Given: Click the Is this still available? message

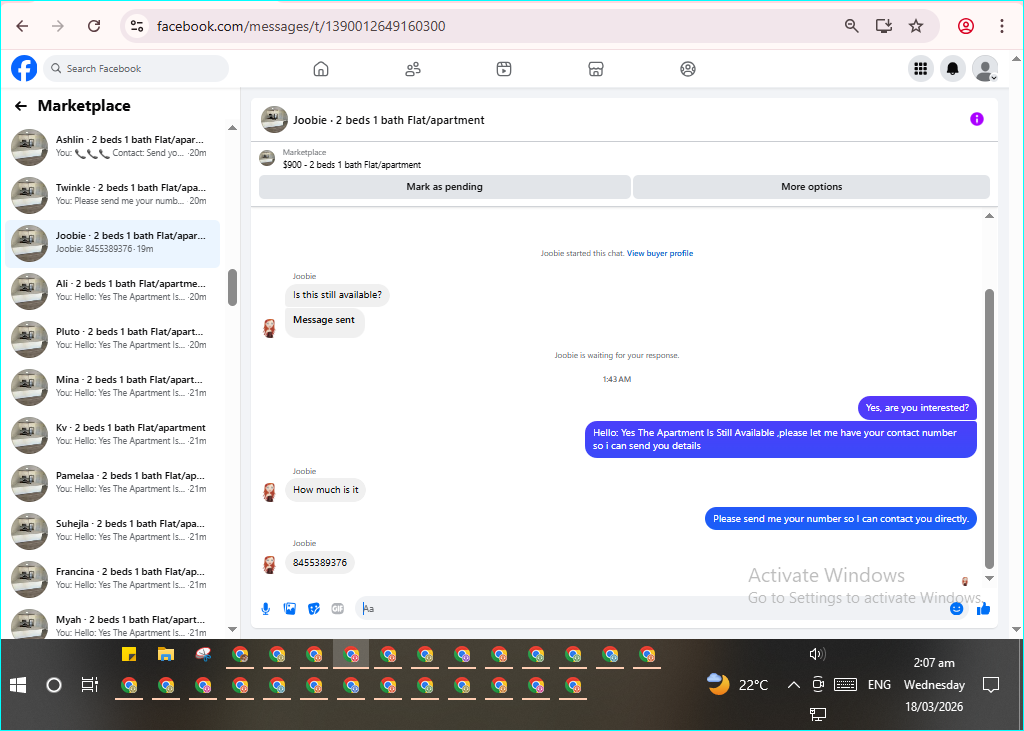Looking at the screenshot, I should coord(337,295).
